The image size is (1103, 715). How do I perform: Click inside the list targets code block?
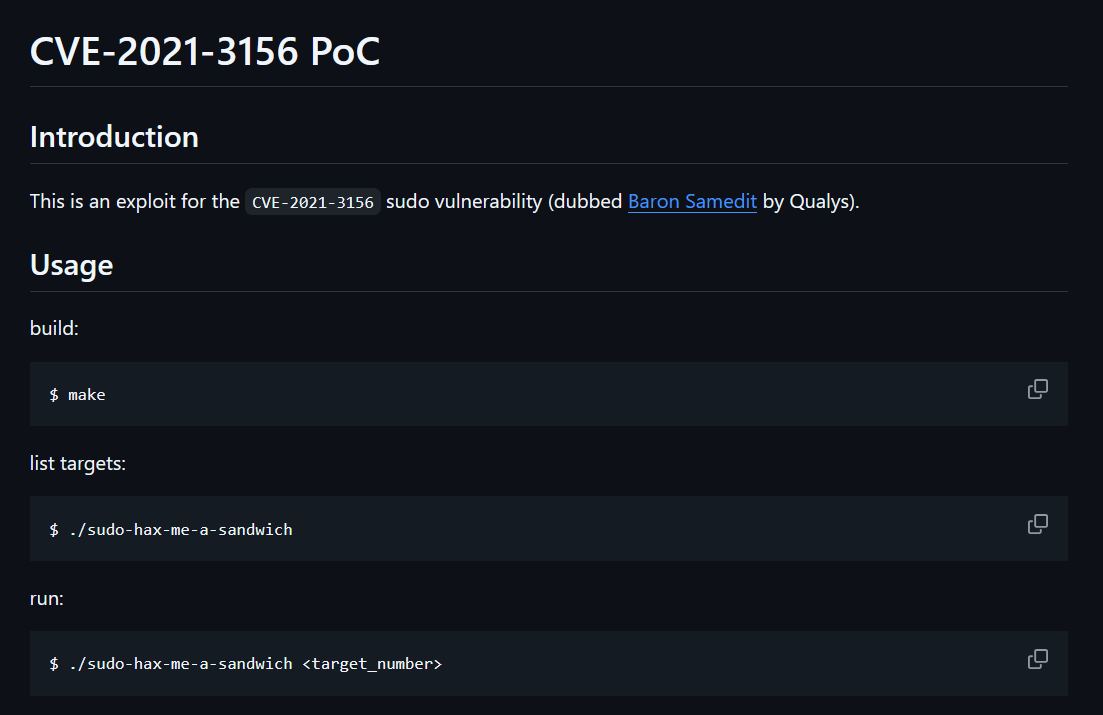click(x=549, y=529)
